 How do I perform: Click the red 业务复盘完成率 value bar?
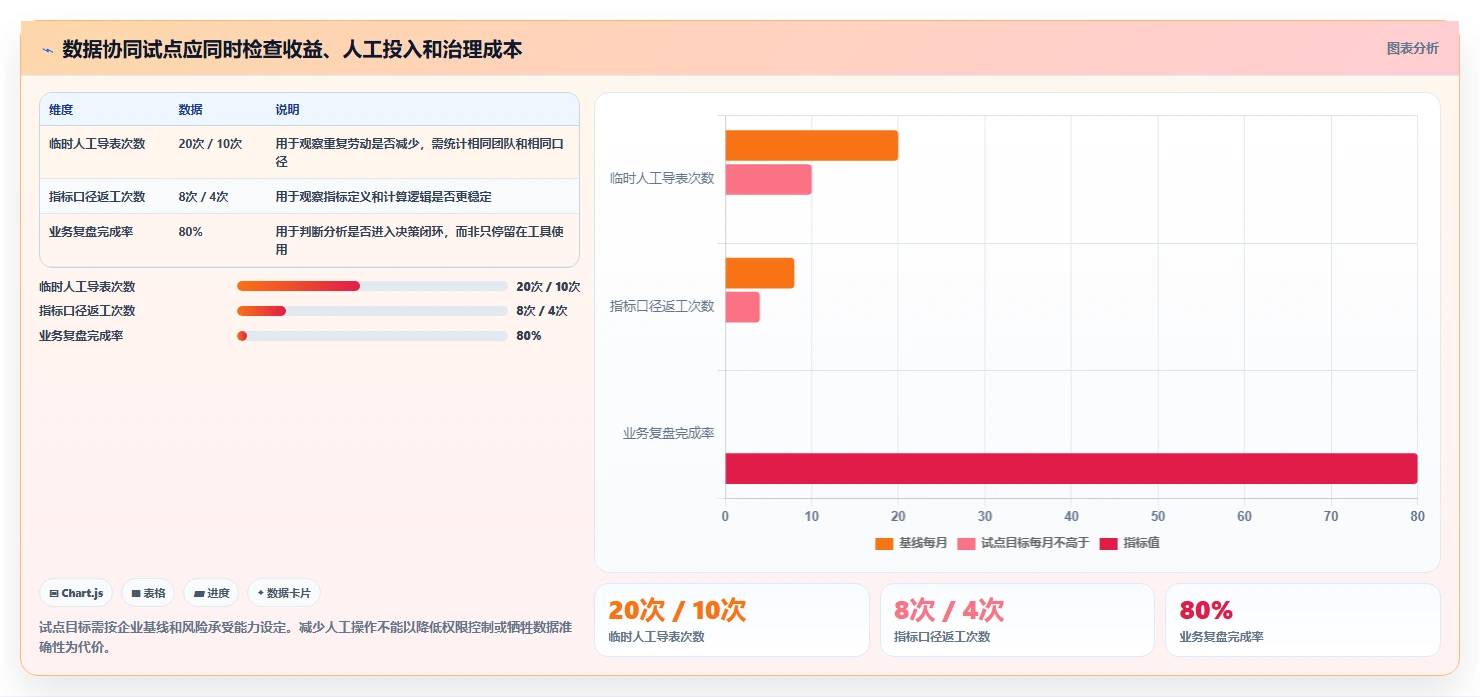coord(1071,468)
